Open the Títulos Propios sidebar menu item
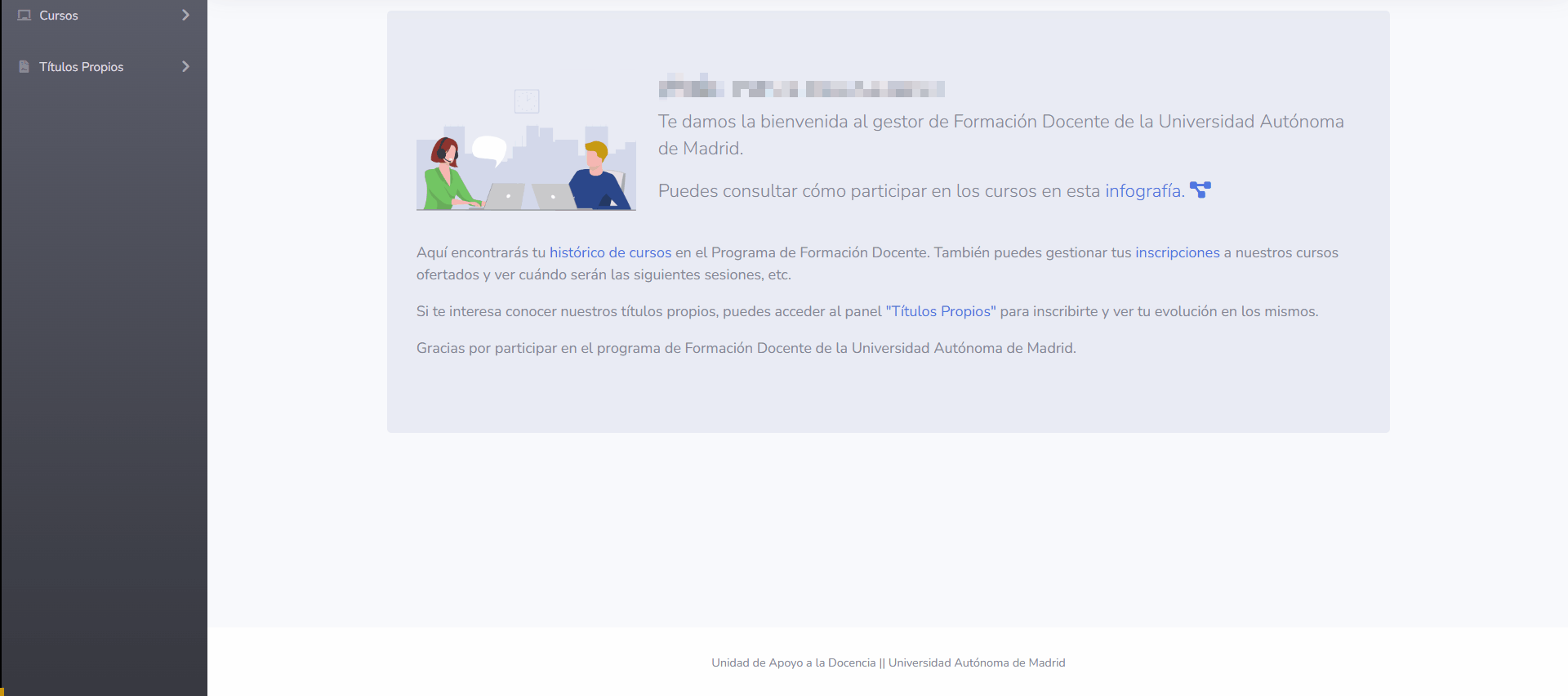The image size is (1568, 696). pyautogui.click(x=82, y=67)
